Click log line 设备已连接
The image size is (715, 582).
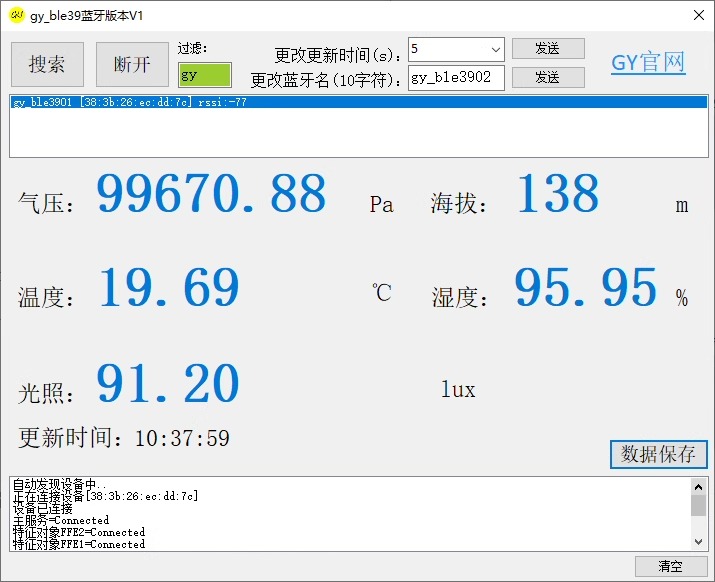click(43, 509)
